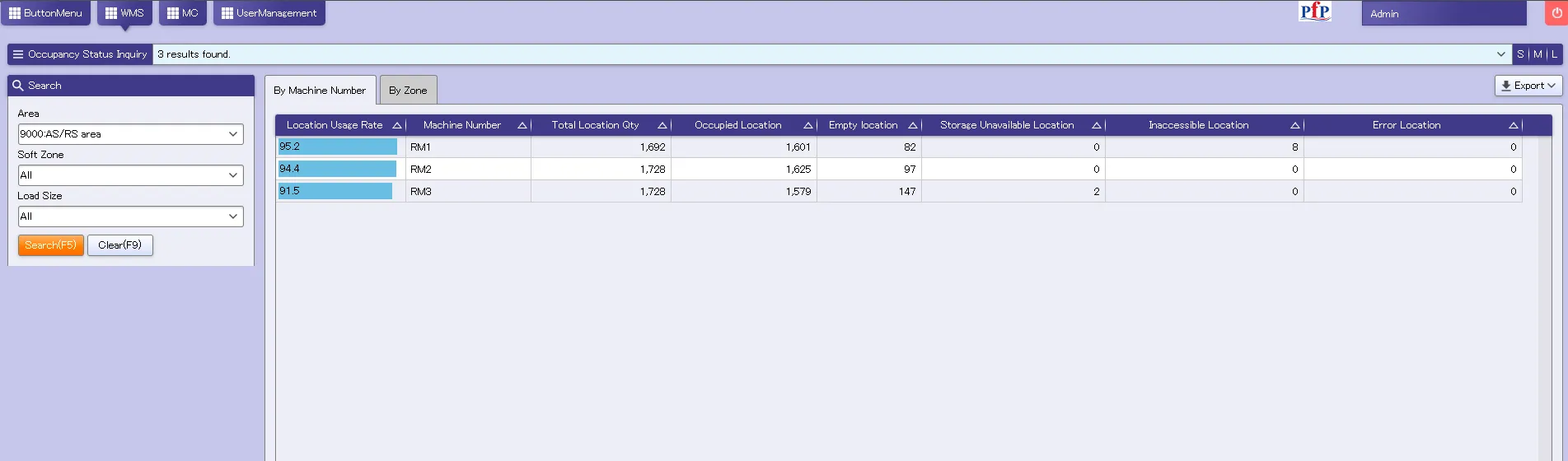1568x461 pixels.
Task: Open the Area dropdown
Action: tap(130, 134)
